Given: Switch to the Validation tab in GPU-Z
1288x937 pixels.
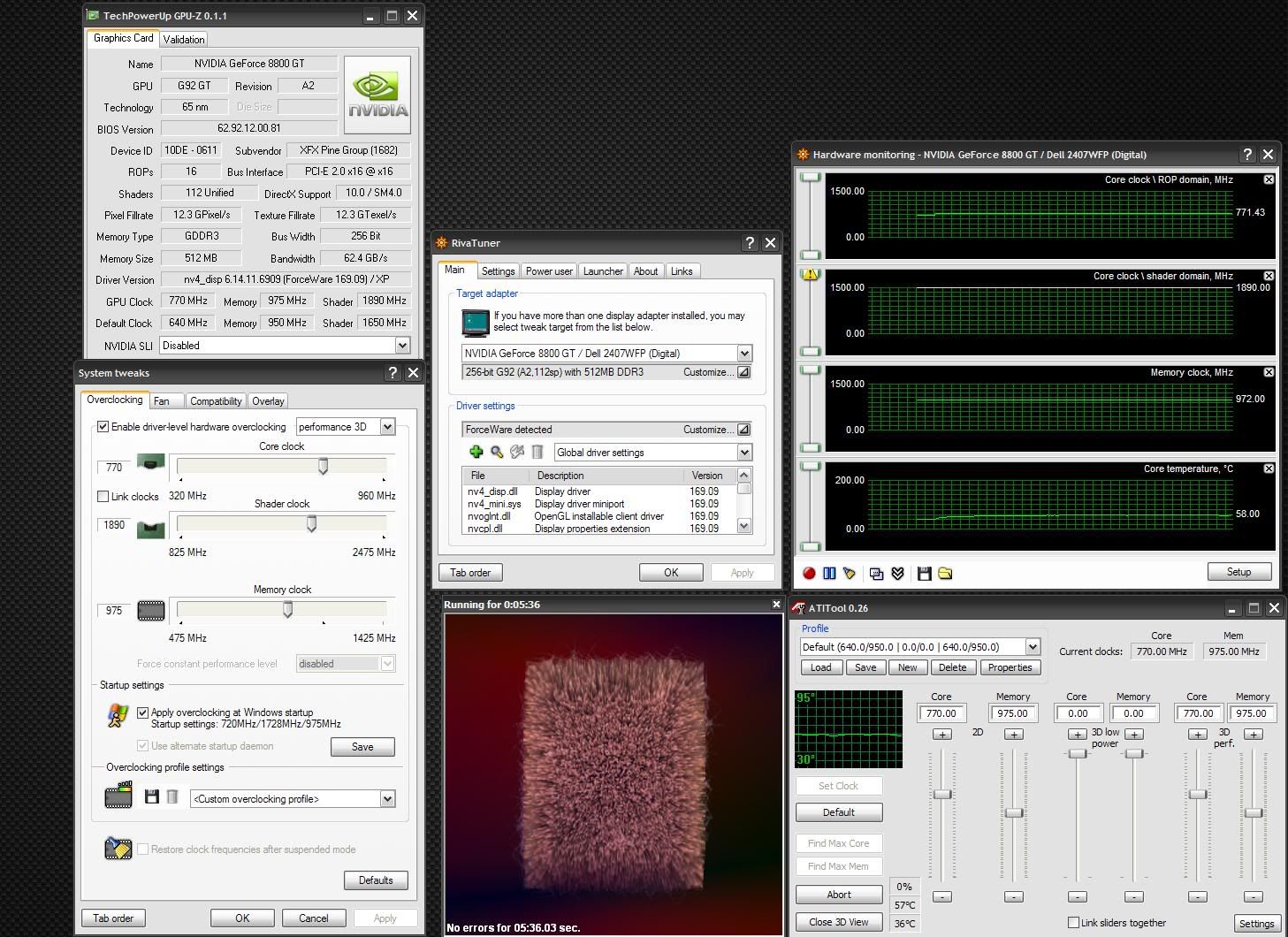Looking at the screenshot, I should 184,39.
